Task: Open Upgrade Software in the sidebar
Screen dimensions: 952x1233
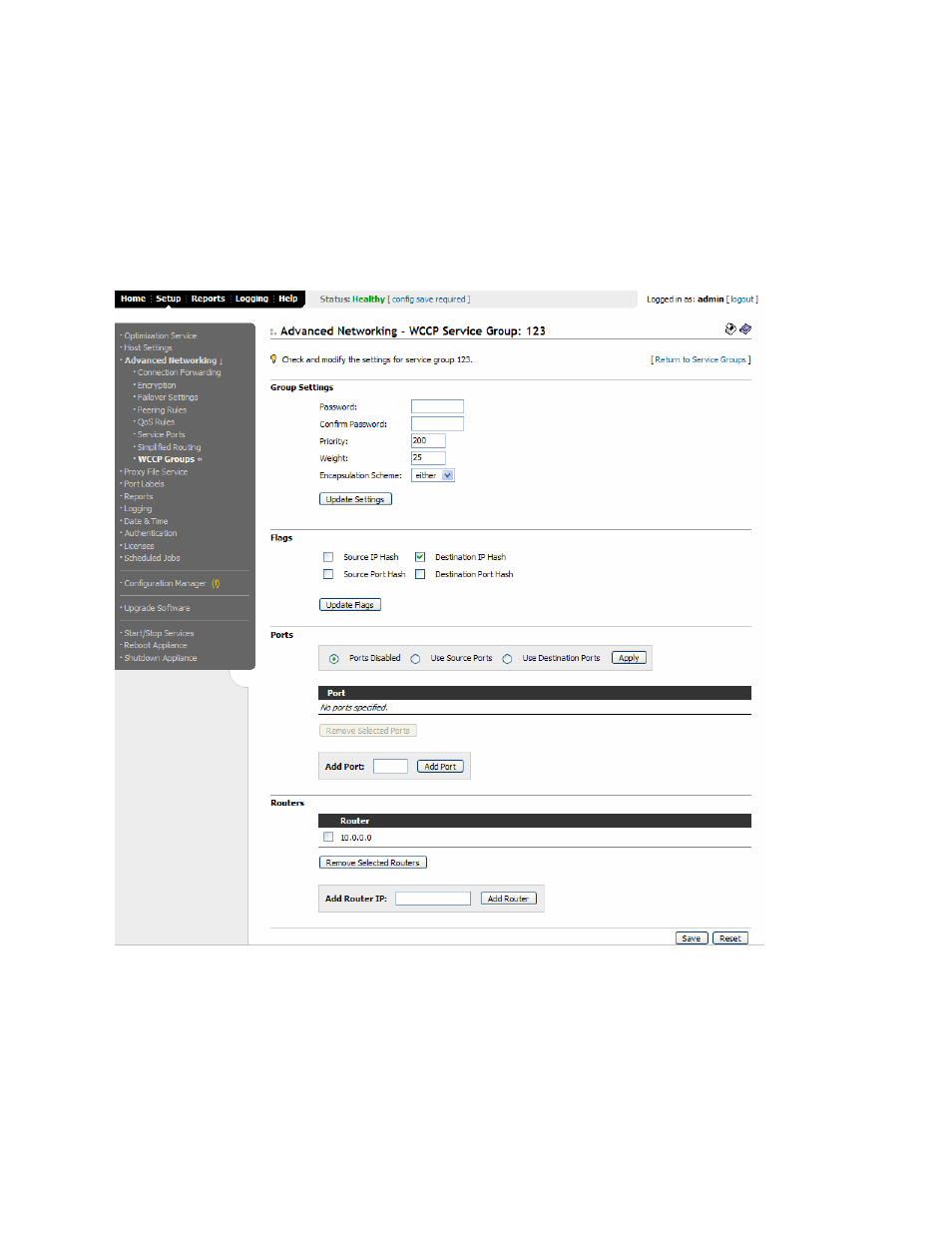Action: tap(157, 608)
